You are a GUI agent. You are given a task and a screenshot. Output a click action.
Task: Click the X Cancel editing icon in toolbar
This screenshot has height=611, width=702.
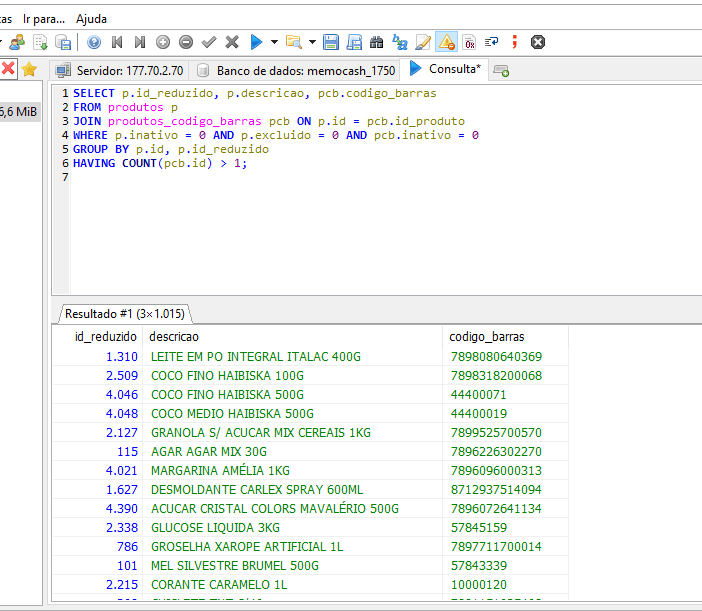[232, 42]
